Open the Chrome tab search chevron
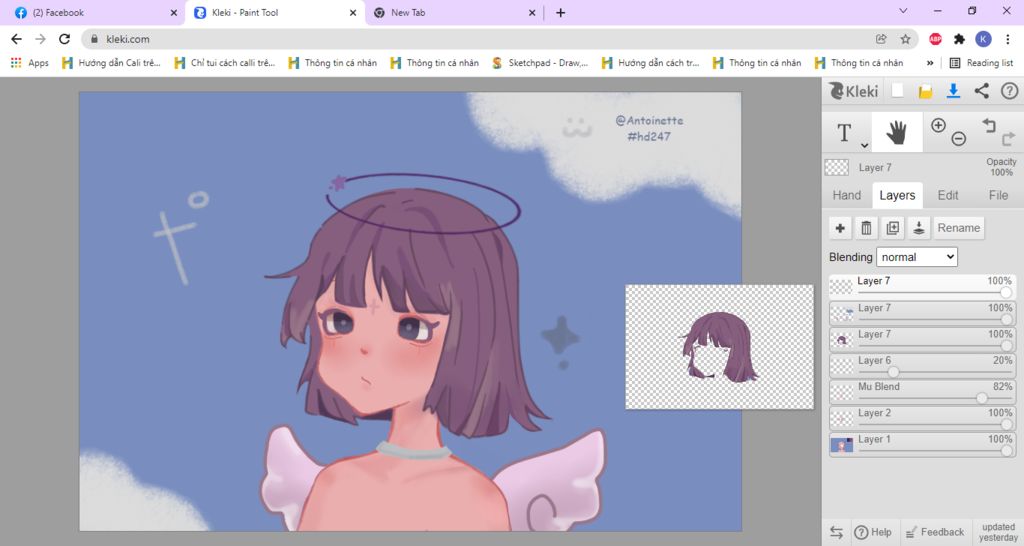Screen dimensions: 1024x546 [x=903, y=11]
